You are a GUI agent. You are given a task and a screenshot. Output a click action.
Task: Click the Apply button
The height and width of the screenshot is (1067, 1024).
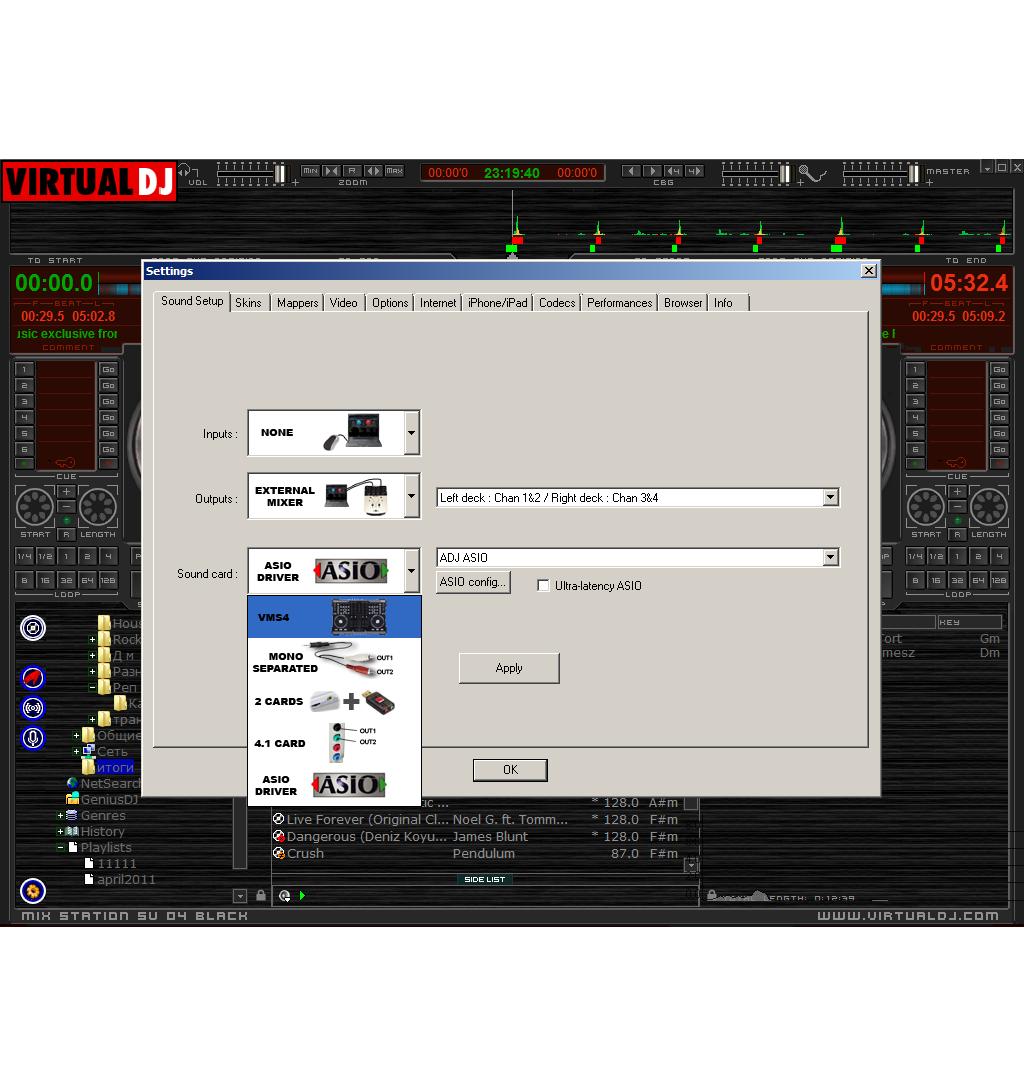(x=509, y=668)
